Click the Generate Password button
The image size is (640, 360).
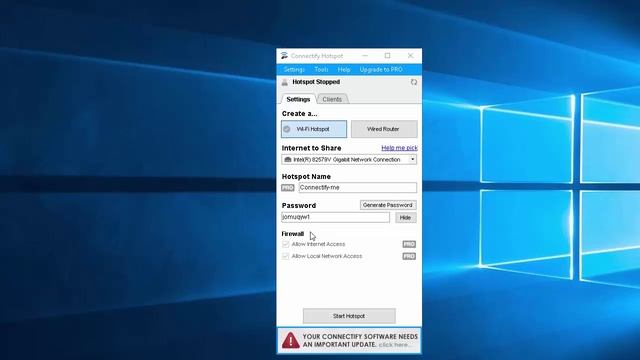(388, 205)
